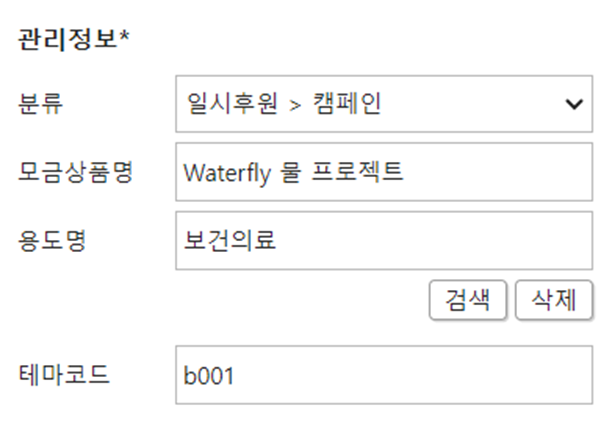601x428 pixels.
Task: Click the required asterisk beside 관리정보
Action: [x=127, y=40]
